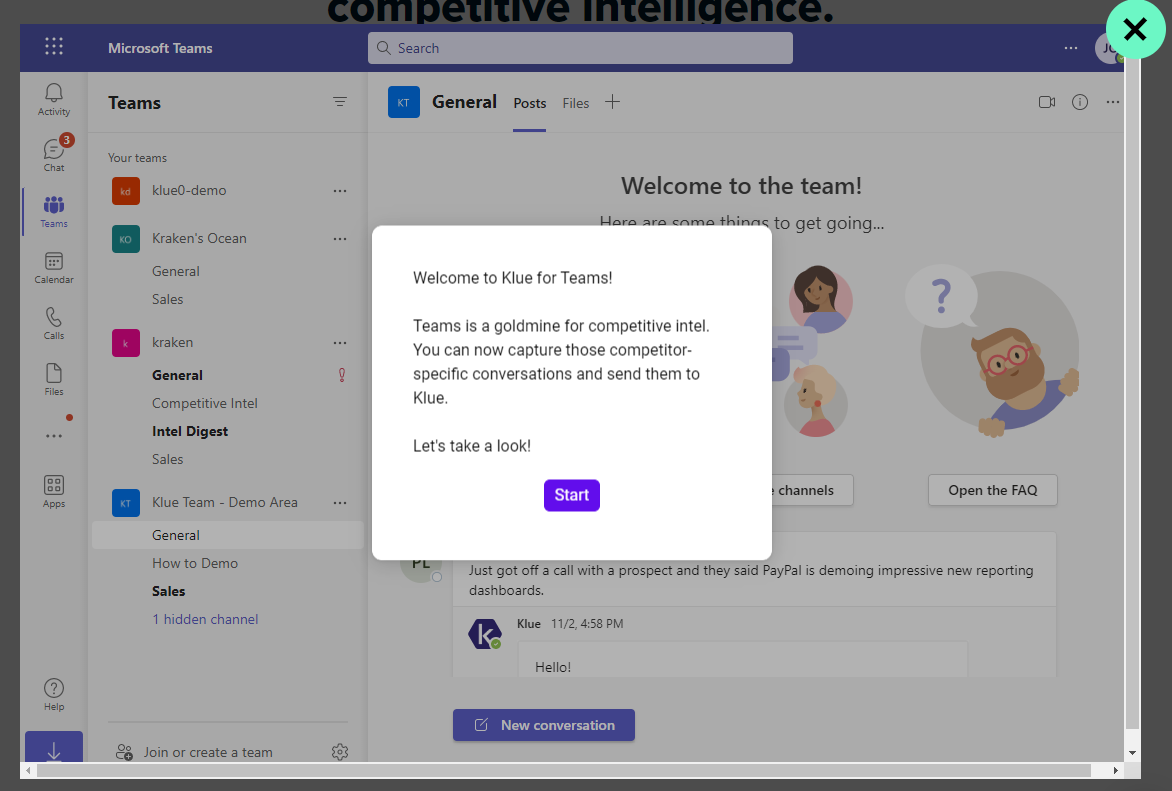Click the KT channel avatar in header
Image resolution: width=1172 pixels, height=791 pixels.
pyautogui.click(x=404, y=102)
